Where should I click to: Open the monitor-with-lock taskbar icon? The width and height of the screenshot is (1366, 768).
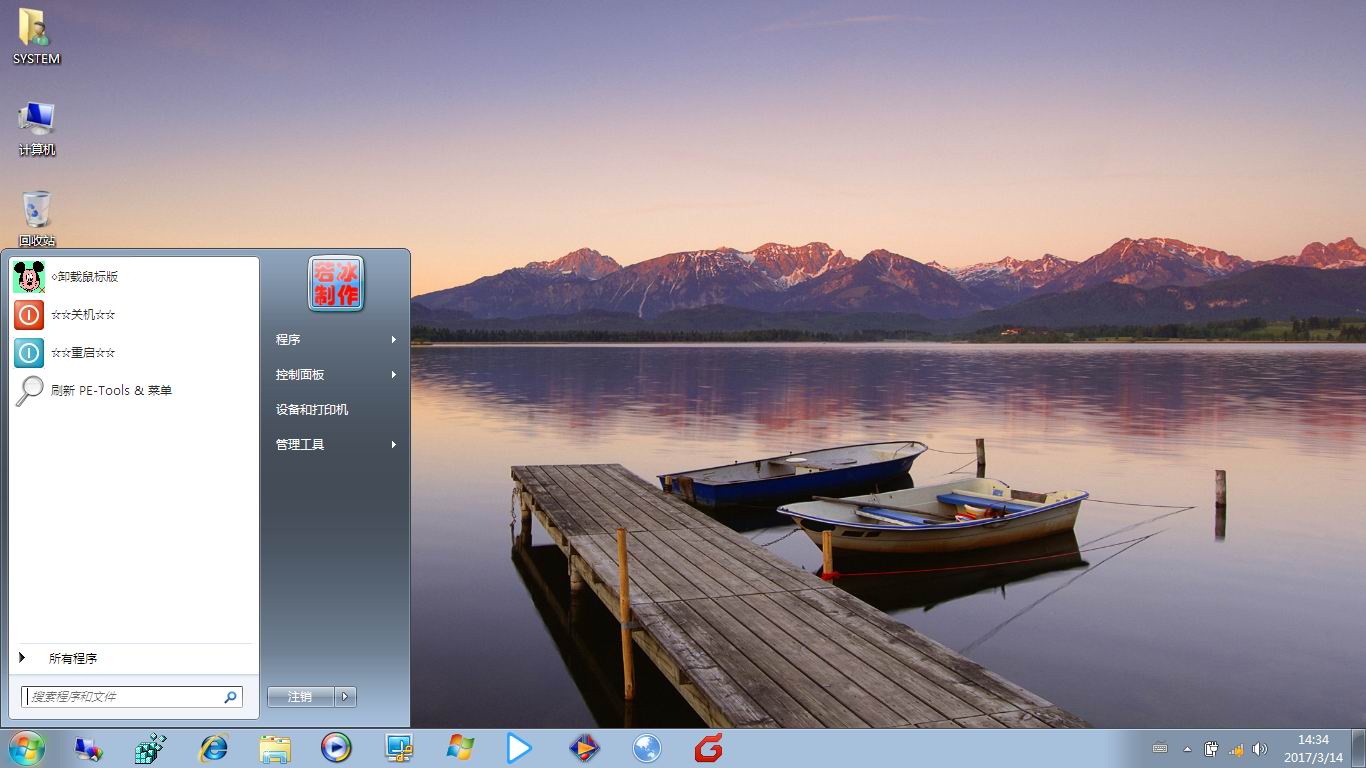coord(399,748)
